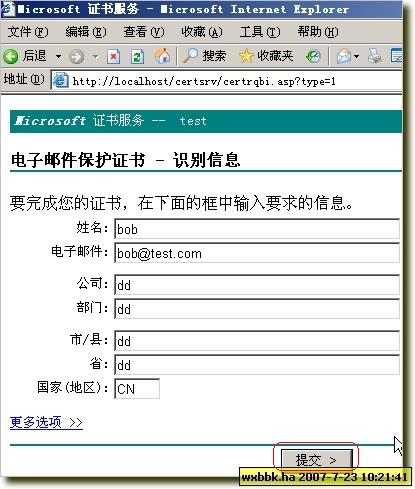Open the Back history dropdown arrow
The width and height of the screenshot is (415, 489).
pos(58,56)
